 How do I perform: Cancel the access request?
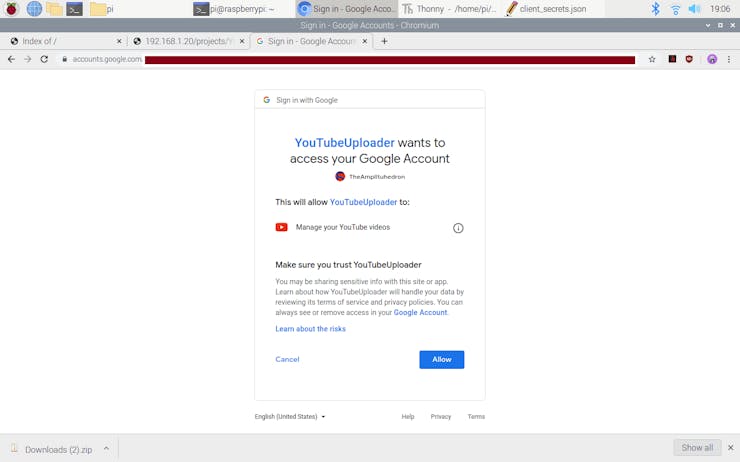287,359
